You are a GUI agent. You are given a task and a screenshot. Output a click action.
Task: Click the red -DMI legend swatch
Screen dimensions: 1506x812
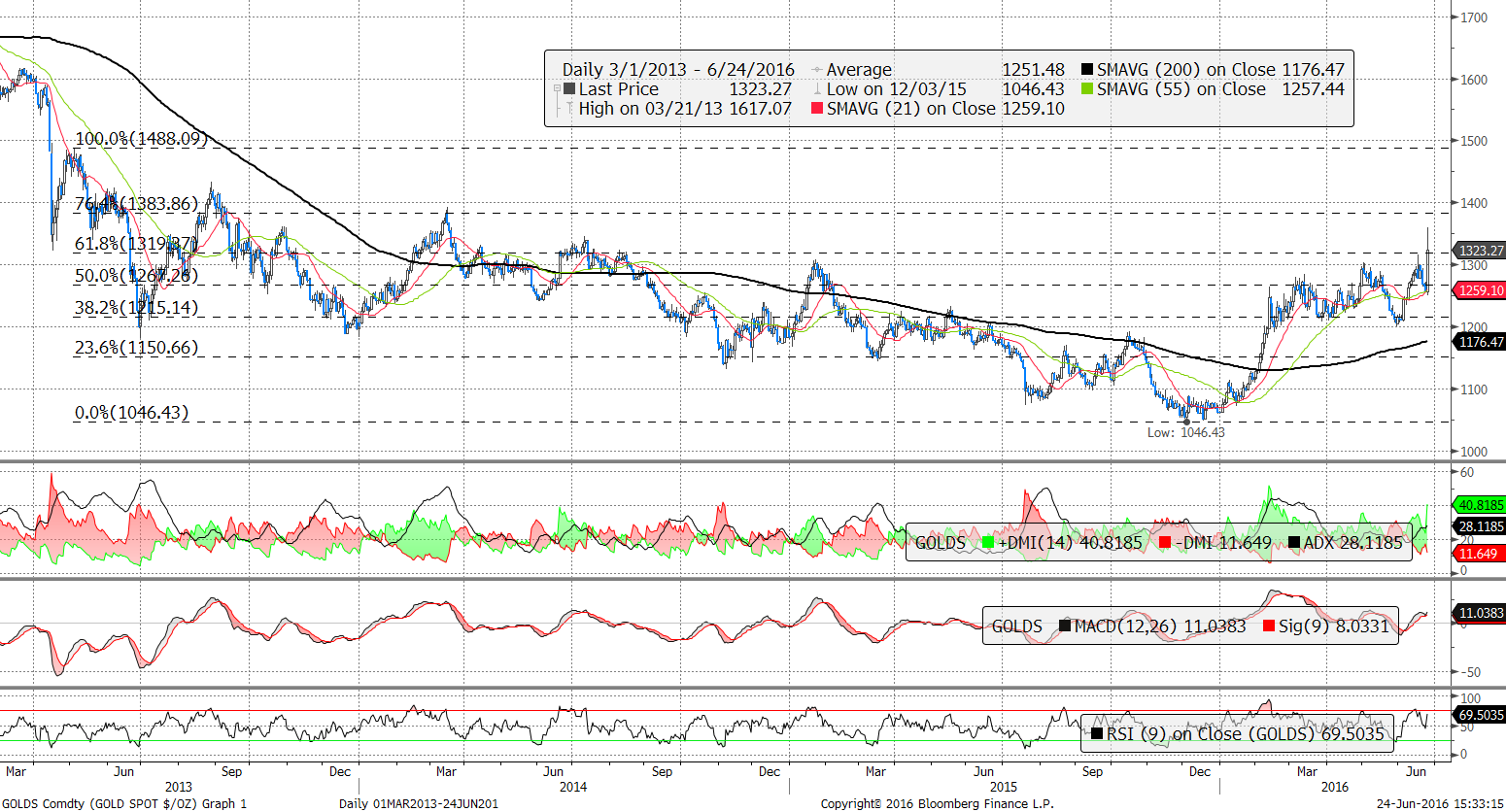click(x=1164, y=543)
